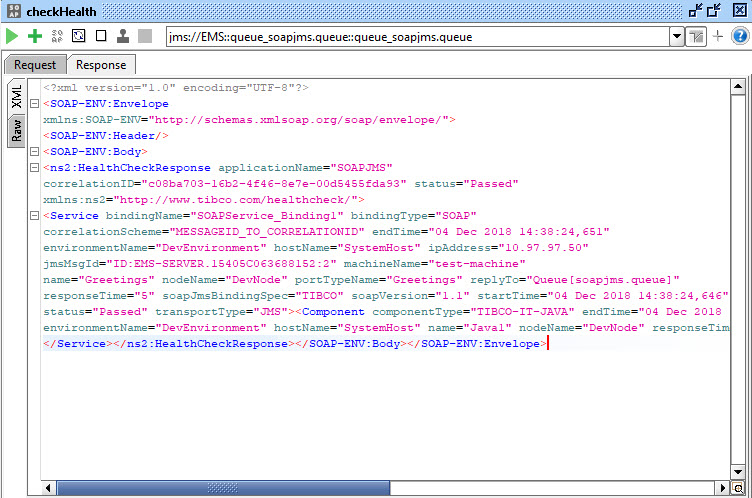Viewport: 752px width, 498px height.
Task: Click the closing SOAP-ENV:Envelope tag
Action: coord(477,344)
